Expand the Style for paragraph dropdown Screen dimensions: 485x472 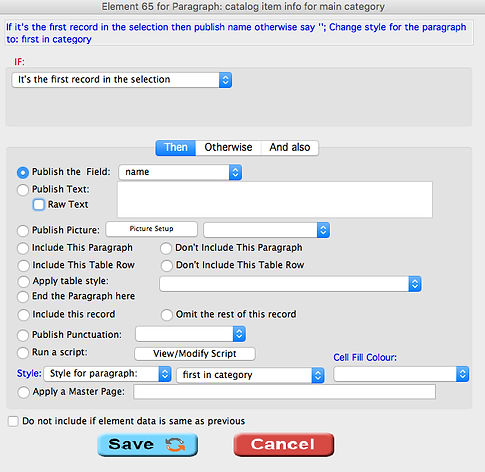pyautogui.click(x=108, y=374)
